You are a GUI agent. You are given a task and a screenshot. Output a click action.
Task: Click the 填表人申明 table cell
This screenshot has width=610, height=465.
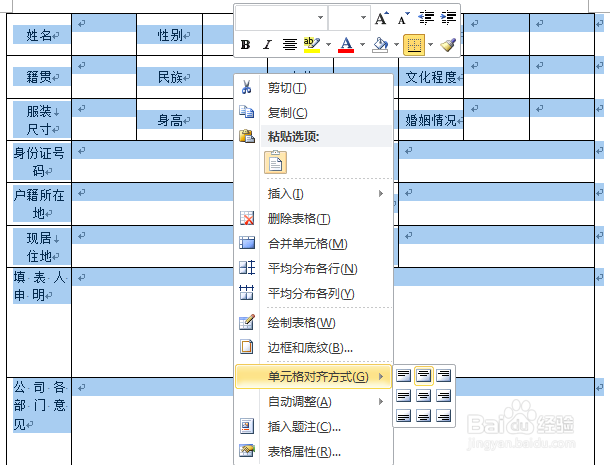pos(39,322)
